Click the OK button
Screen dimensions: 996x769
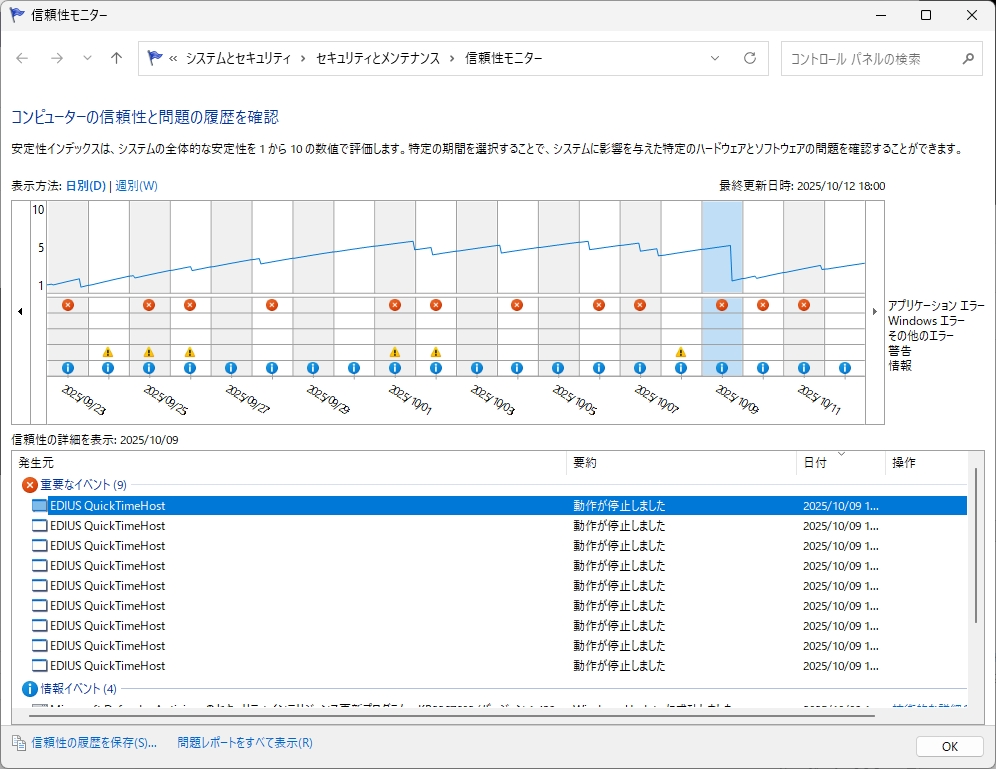(x=949, y=746)
